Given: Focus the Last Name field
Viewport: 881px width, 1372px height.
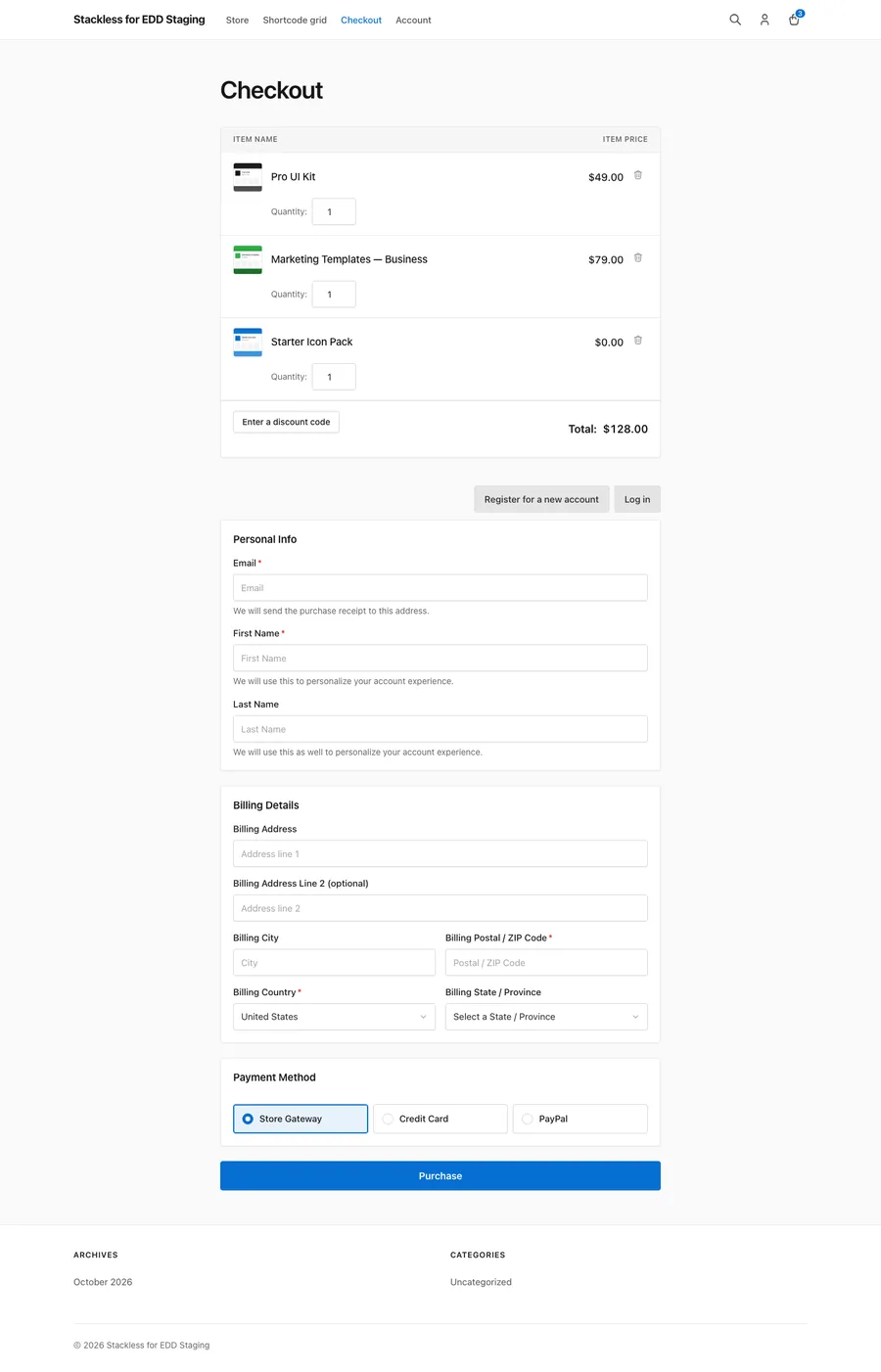Looking at the screenshot, I should (x=440, y=729).
